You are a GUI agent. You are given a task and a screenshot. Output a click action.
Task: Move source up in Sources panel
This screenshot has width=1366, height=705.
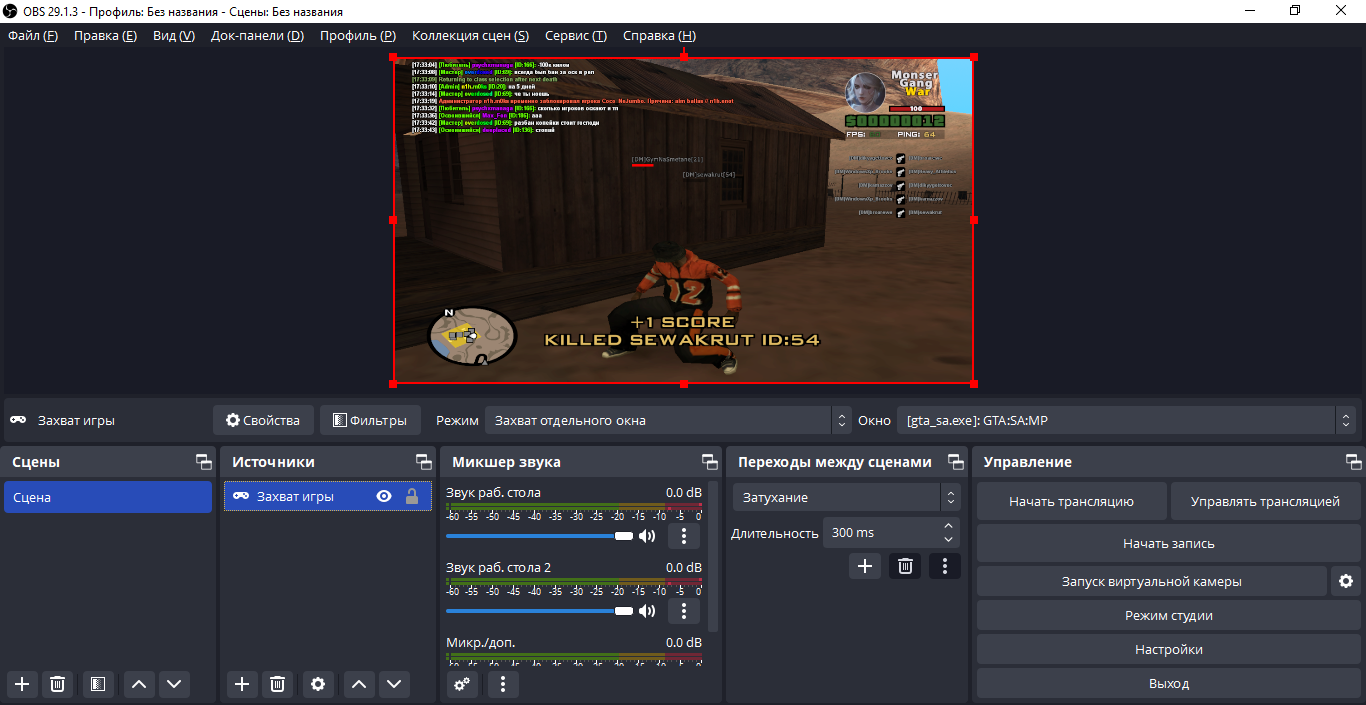point(358,684)
